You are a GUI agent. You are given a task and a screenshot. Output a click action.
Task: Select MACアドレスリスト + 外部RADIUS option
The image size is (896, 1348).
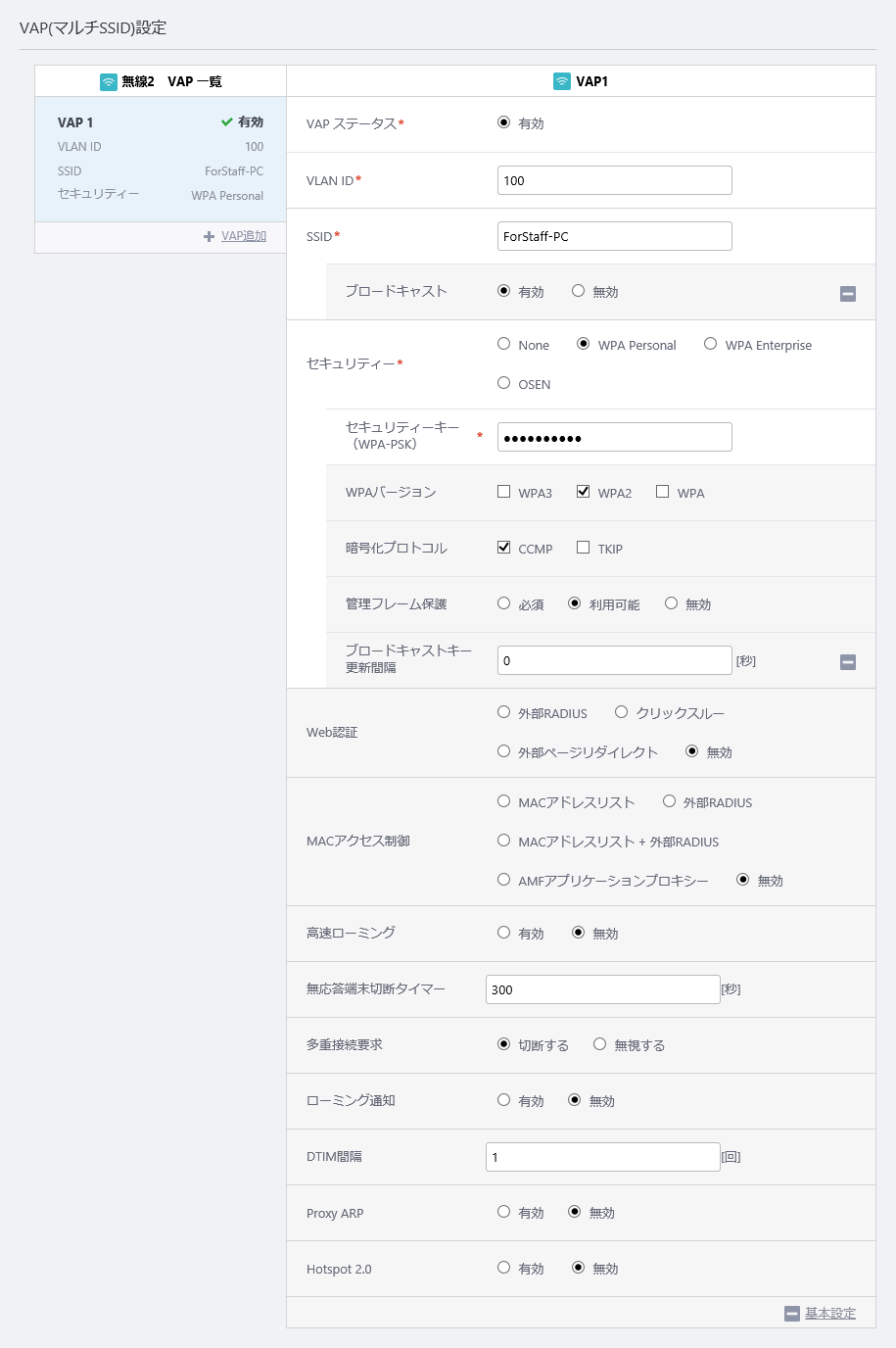point(503,841)
